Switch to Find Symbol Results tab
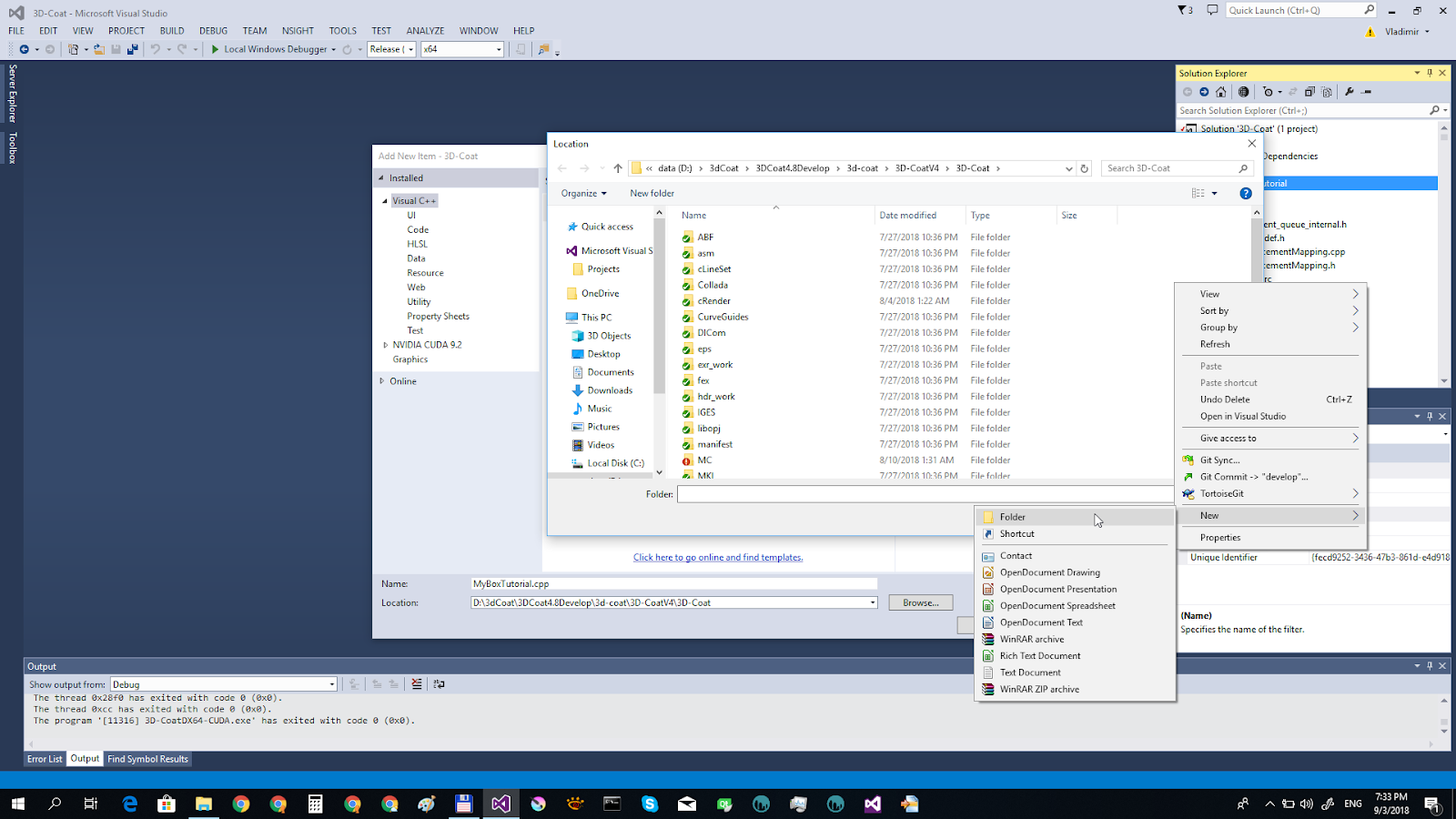The image size is (1456, 819). point(147,759)
